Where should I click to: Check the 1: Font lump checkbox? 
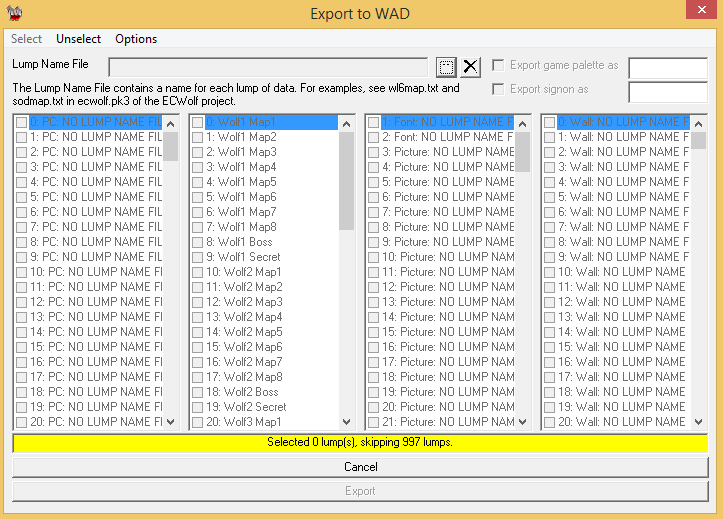pos(373,122)
